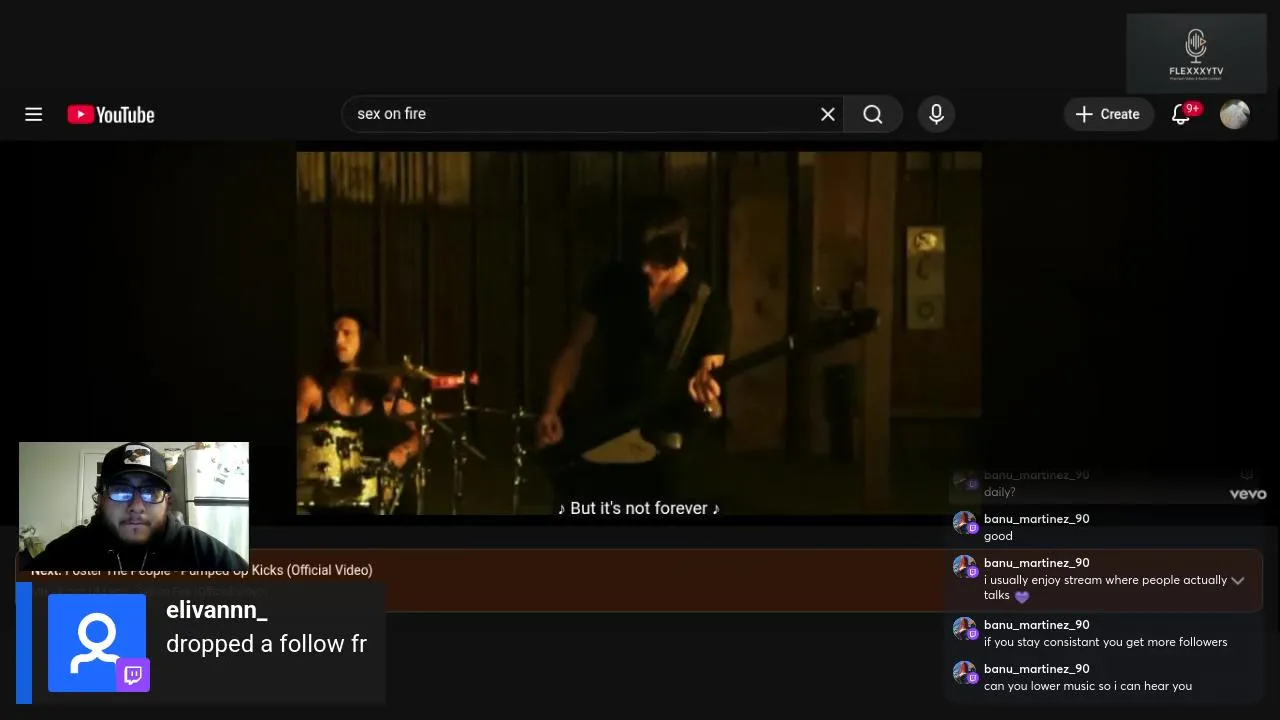Clear the search box text with X
Viewport: 1280px width, 720px height.
coord(828,114)
